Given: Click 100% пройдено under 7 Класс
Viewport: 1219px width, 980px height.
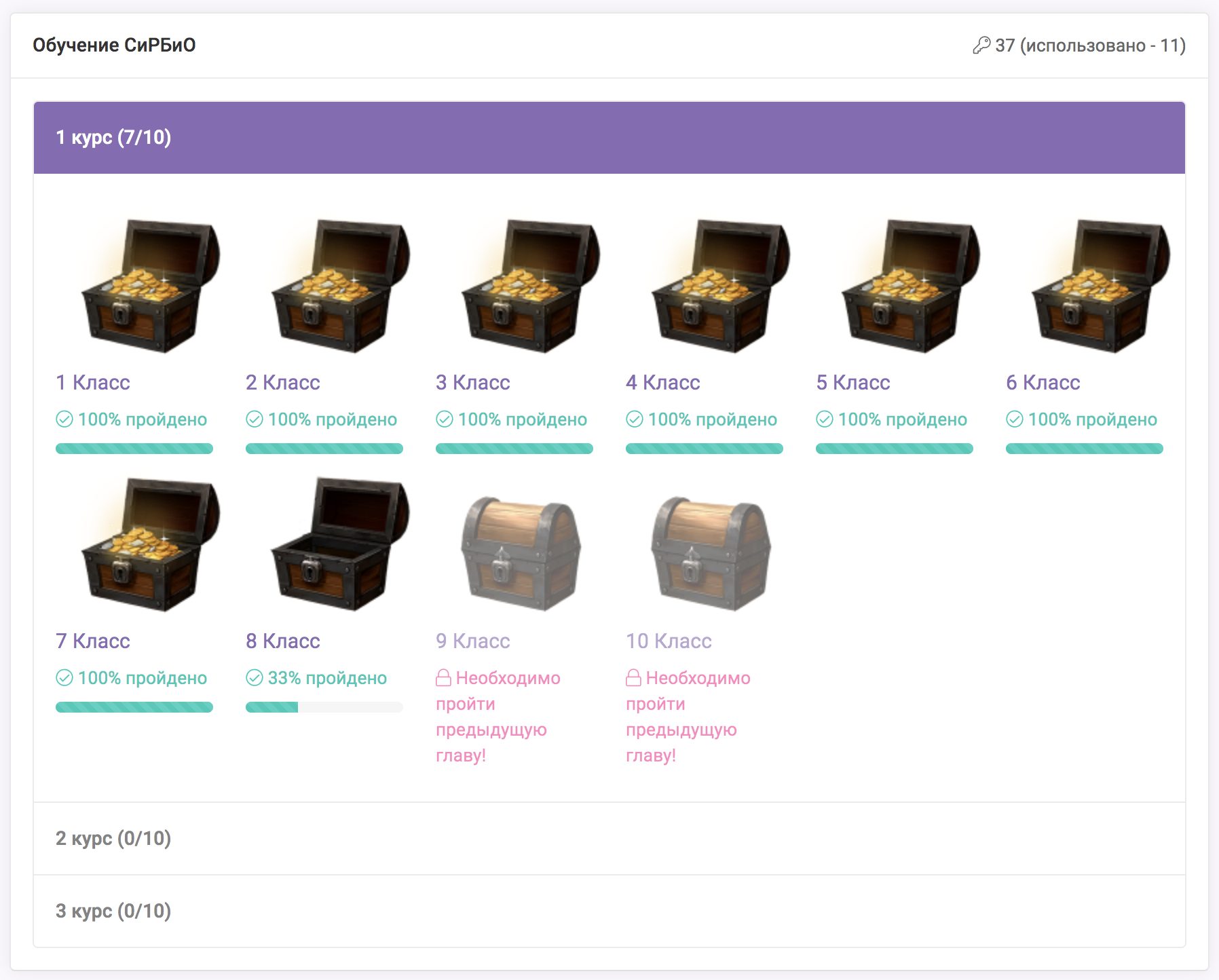Looking at the screenshot, I should click(143, 678).
